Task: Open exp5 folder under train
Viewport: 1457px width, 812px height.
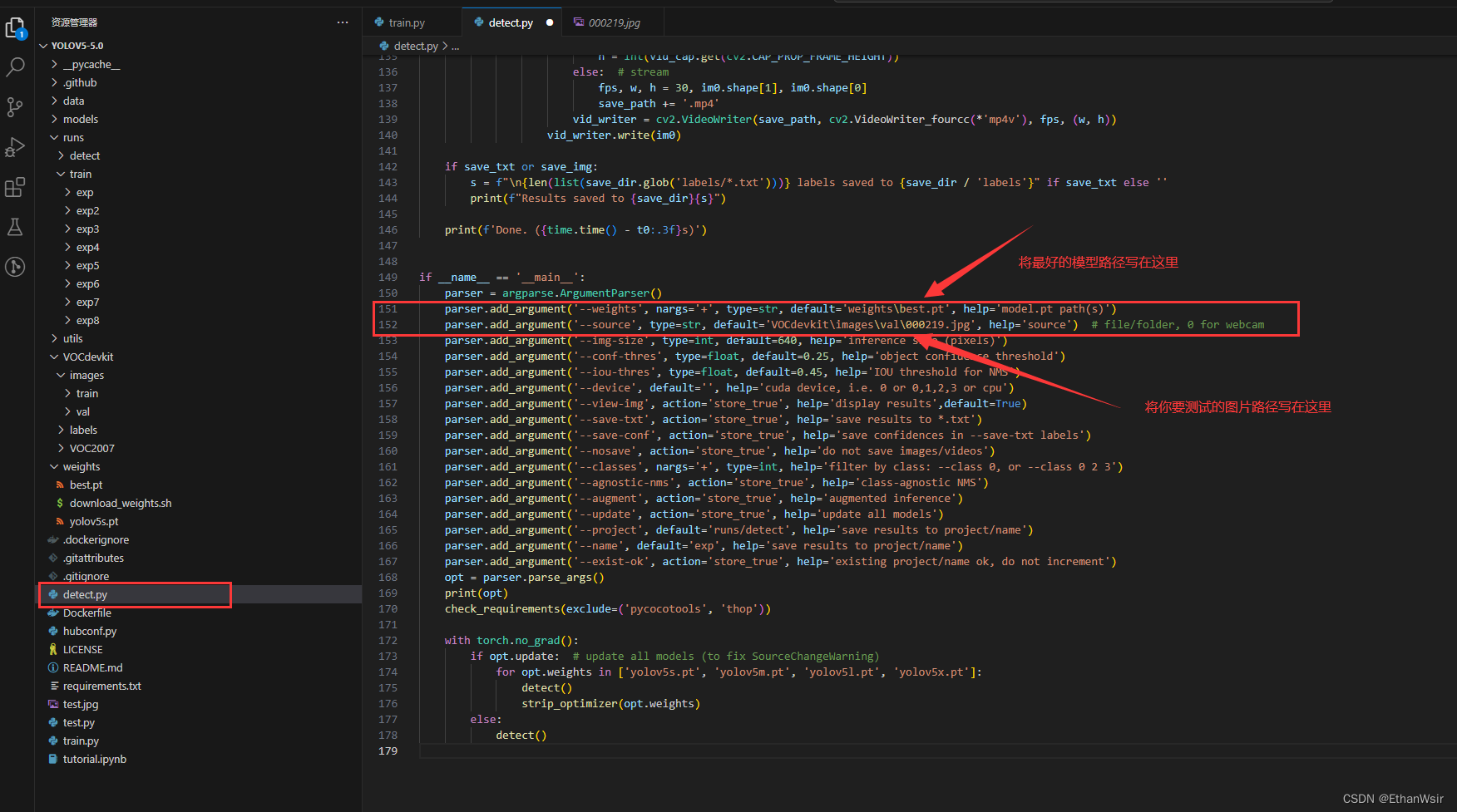Action: pos(87,265)
